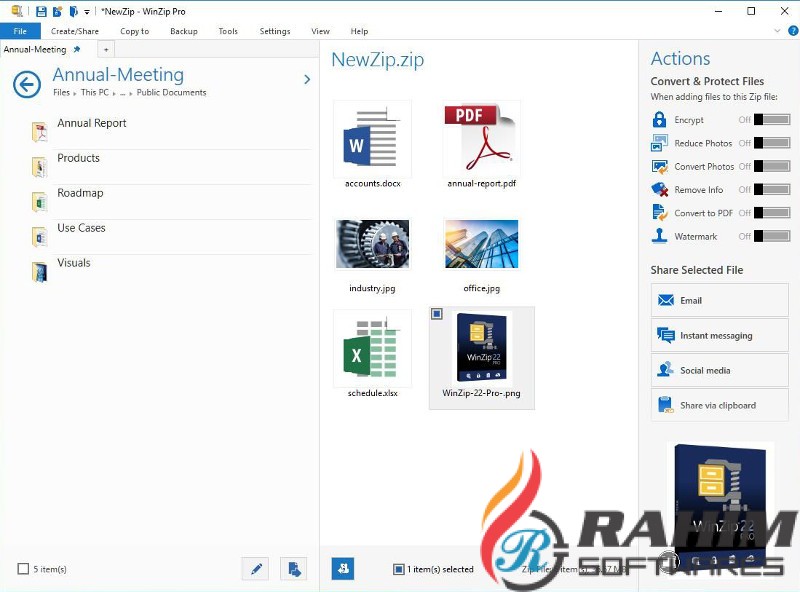Toggle the Convert Photos switch
This screenshot has width=800, height=592.
(x=772, y=166)
